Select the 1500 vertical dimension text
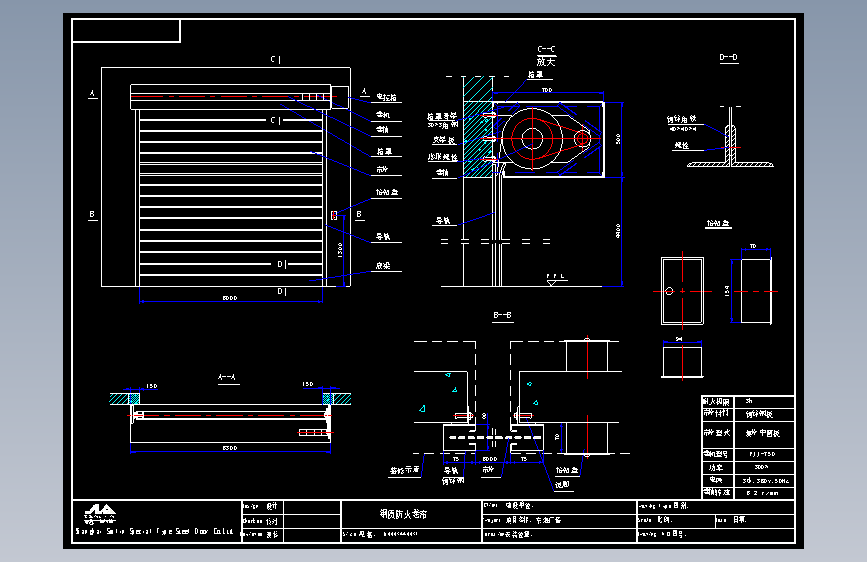The image size is (867, 562). 340,249
